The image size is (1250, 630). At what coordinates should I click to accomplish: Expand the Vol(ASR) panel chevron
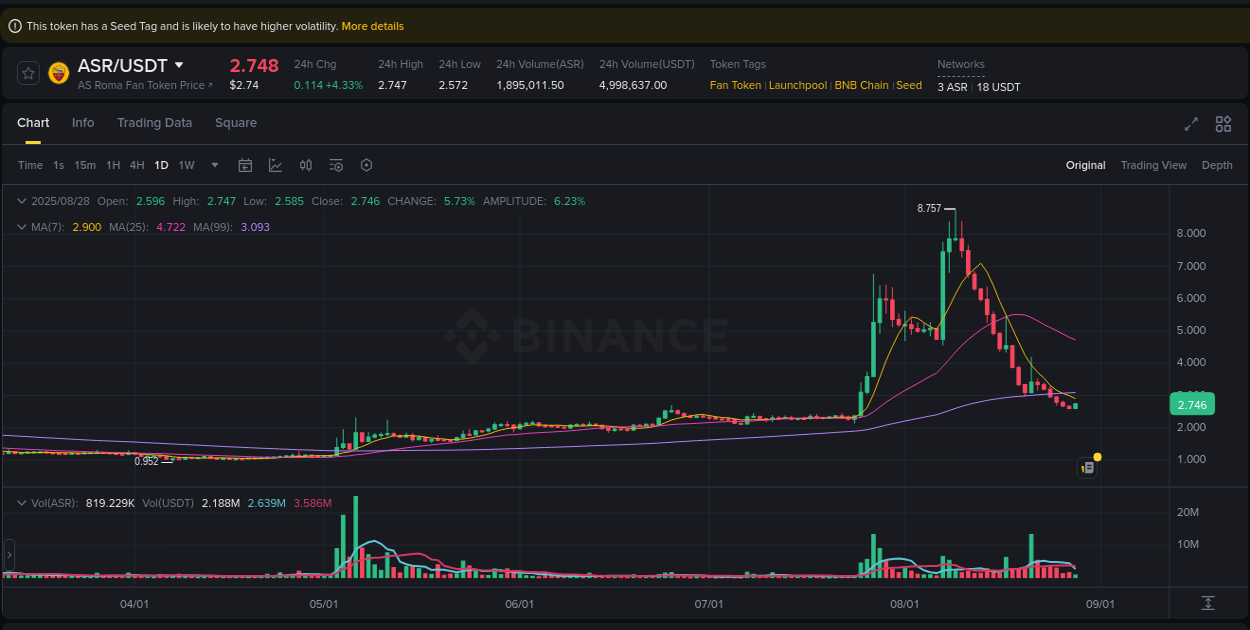[20, 503]
